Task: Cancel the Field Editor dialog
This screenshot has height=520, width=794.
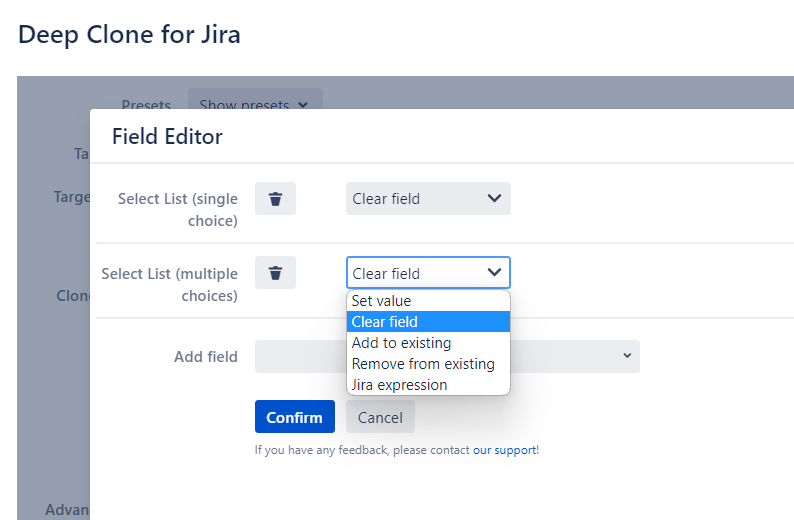Action: coord(380,417)
